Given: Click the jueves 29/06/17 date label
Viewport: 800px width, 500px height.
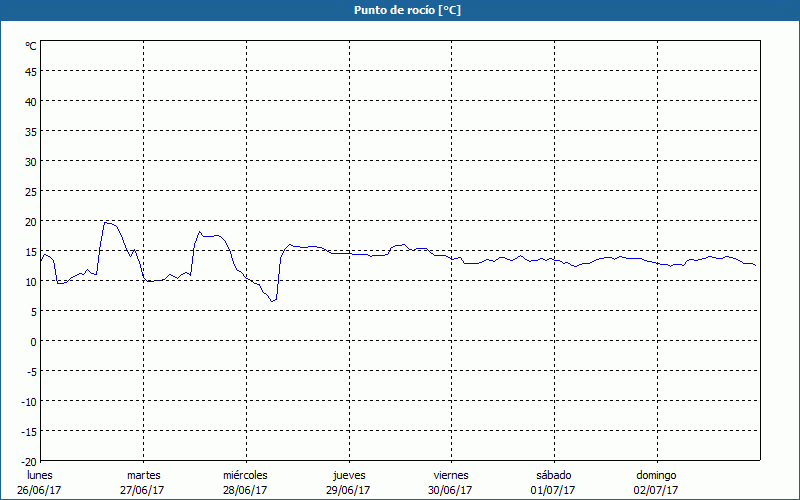Looking at the screenshot, I should [x=349, y=483].
